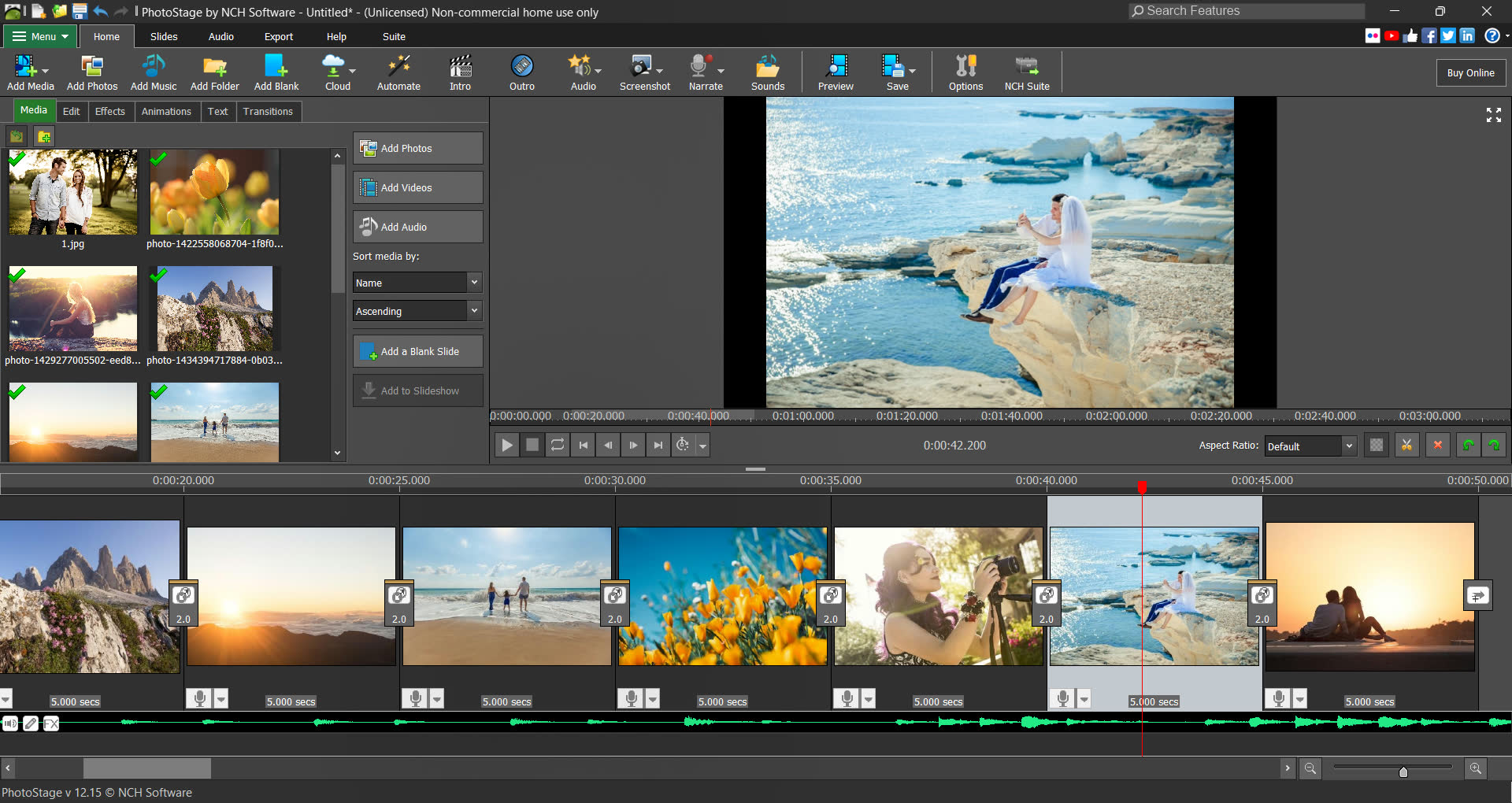Click the Preview toolbar icon

[x=836, y=72]
